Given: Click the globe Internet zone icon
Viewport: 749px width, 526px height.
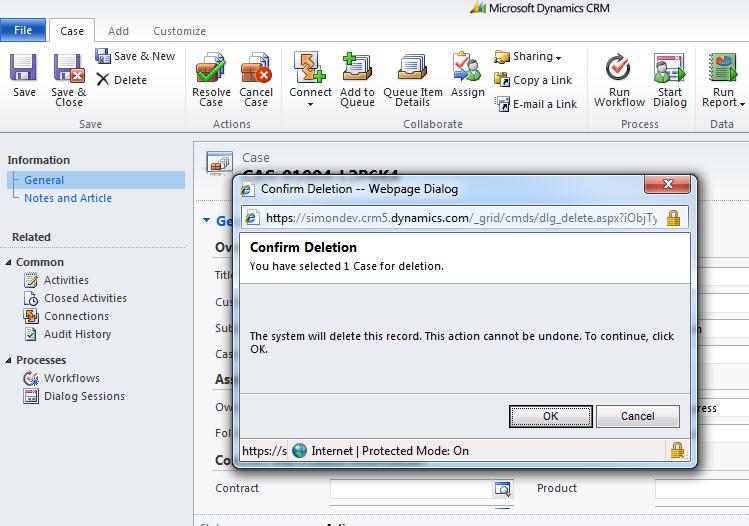Looking at the screenshot, I should click(299, 451).
